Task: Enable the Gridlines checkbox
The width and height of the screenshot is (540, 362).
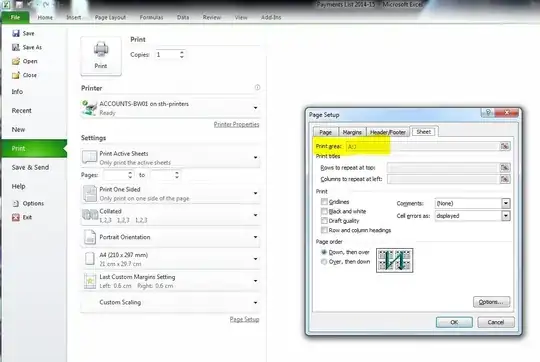Action: tap(324, 202)
